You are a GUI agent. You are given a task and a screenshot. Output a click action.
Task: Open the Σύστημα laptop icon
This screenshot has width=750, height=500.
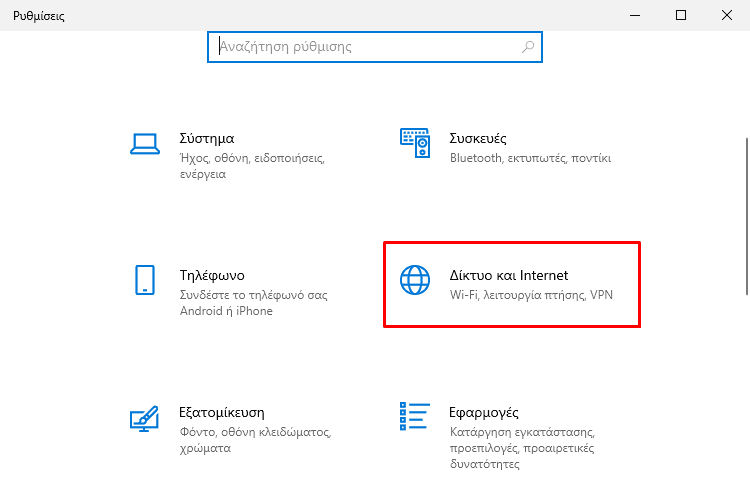(145, 144)
